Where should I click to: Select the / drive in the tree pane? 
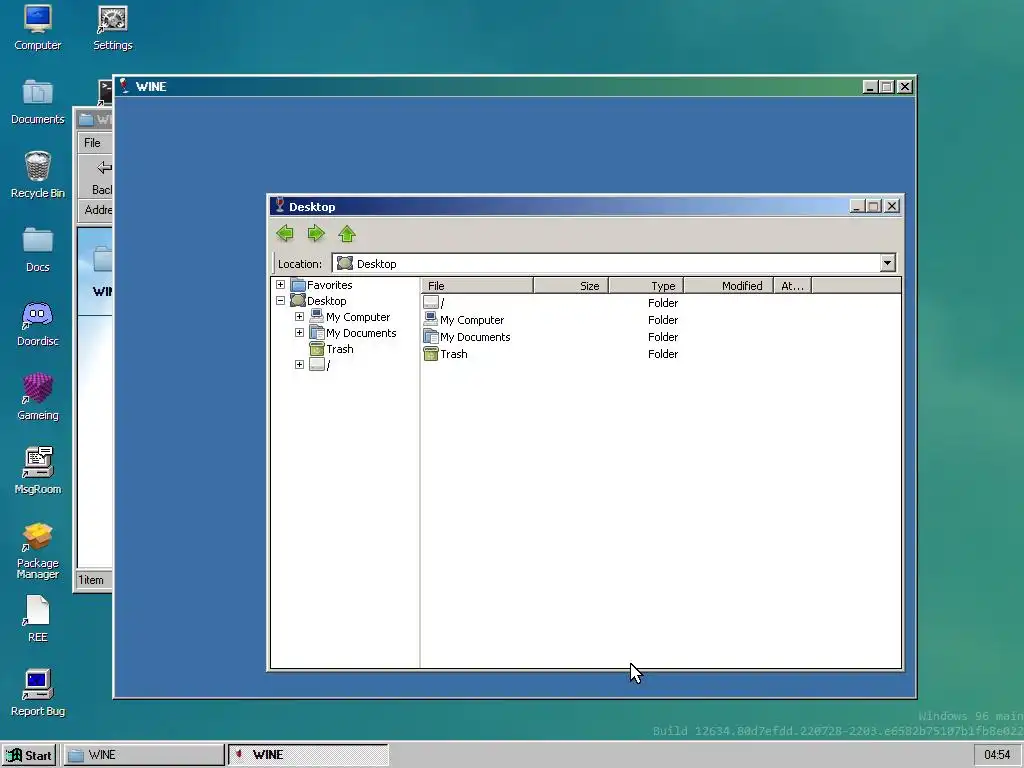tap(320, 364)
